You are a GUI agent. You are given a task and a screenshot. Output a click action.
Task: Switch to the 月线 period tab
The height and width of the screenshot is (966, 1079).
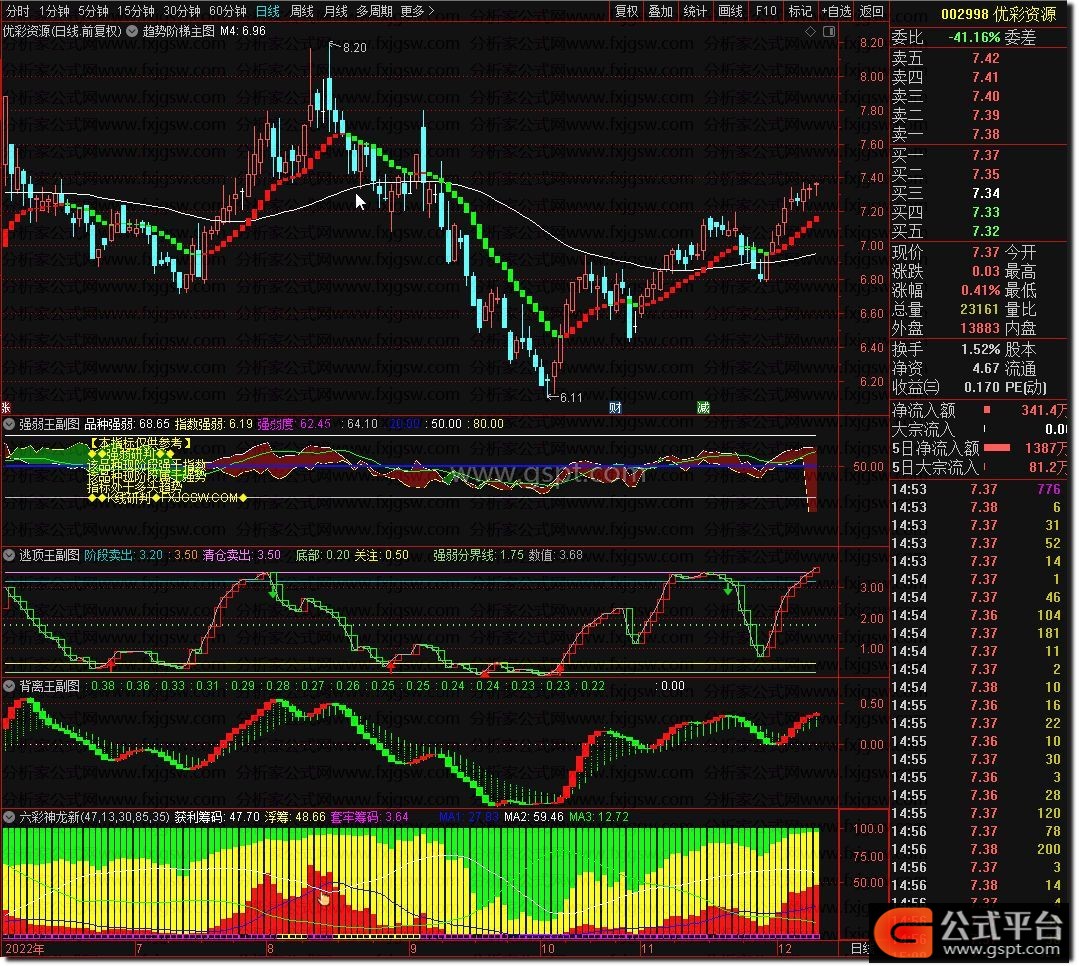coord(335,11)
